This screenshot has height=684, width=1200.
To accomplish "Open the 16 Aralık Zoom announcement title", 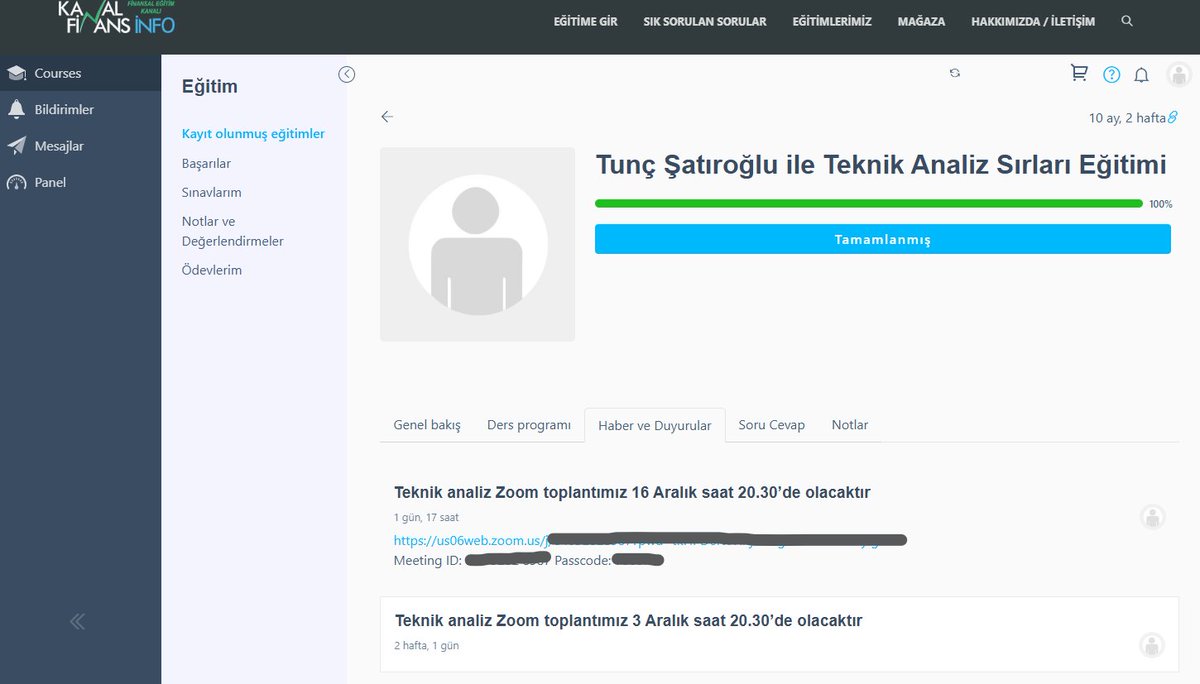I will [632, 493].
